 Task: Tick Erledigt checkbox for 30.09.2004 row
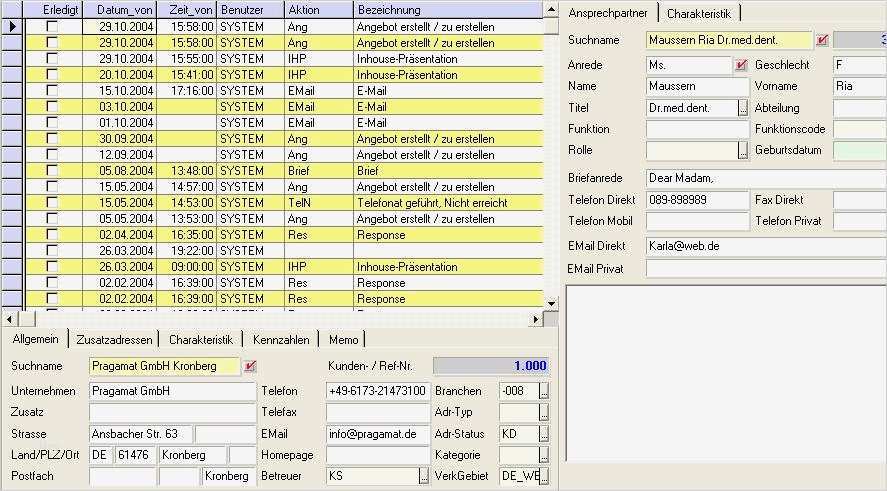point(52,138)
